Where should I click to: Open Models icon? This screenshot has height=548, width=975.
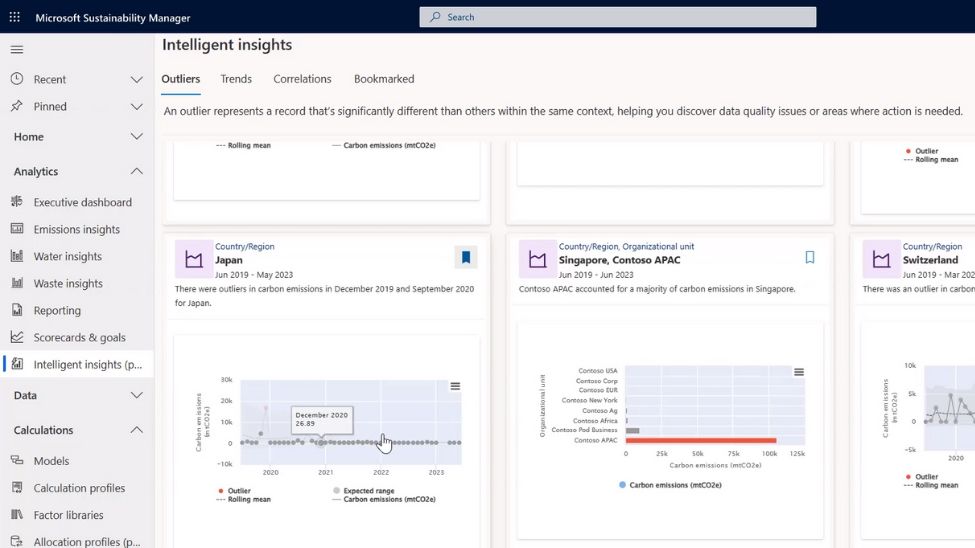click(17, 460)
